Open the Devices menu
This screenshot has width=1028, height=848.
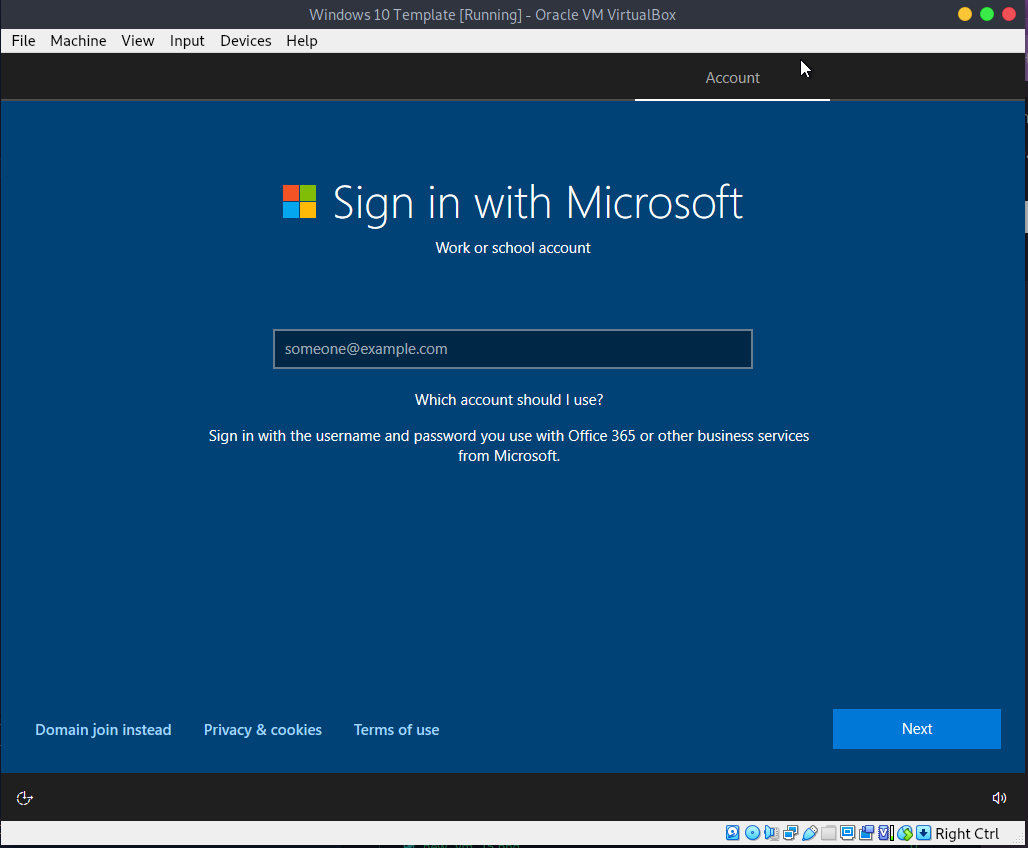click(x=246, y=41)
